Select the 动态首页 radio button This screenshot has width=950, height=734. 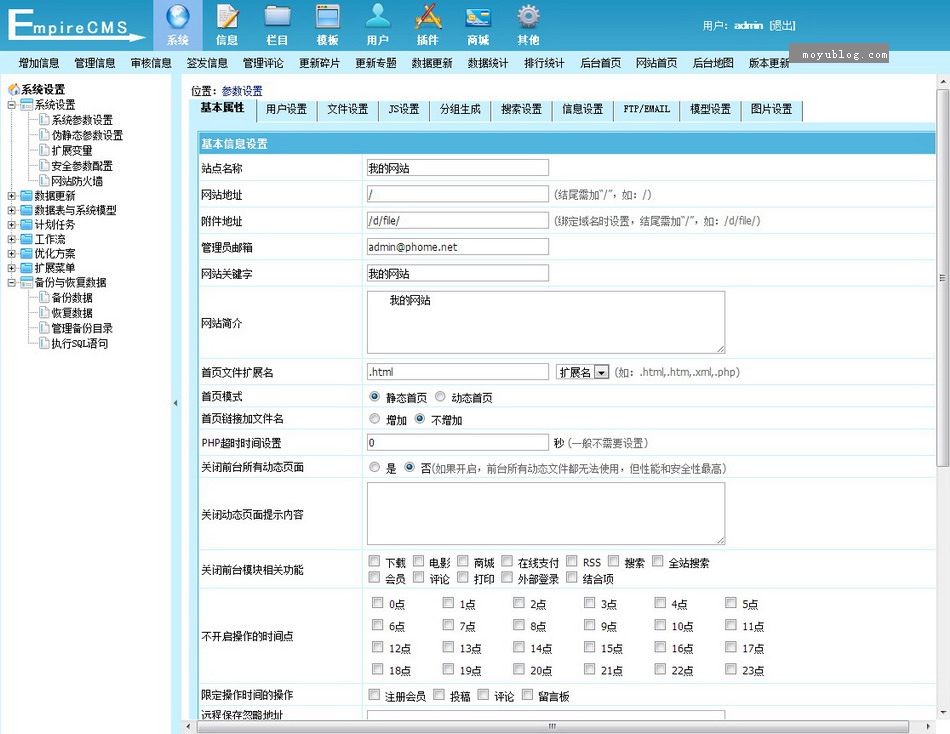point(440,397)
